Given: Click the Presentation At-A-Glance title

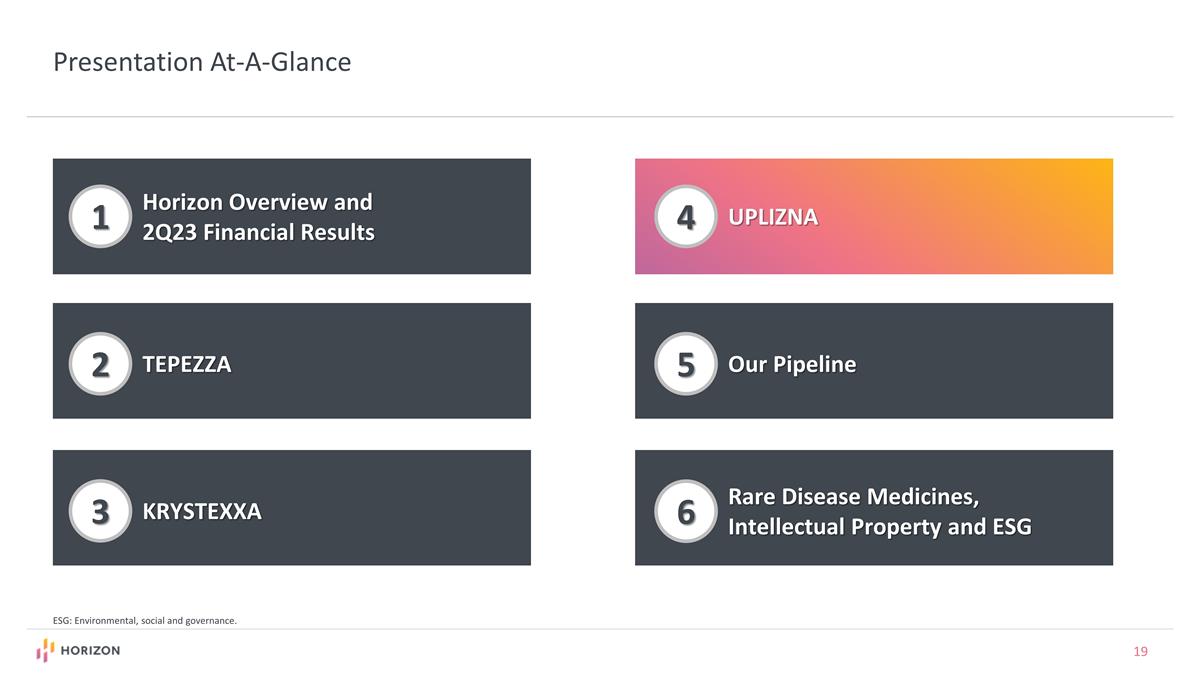Looking at the screenshot, I should point(202,63).
